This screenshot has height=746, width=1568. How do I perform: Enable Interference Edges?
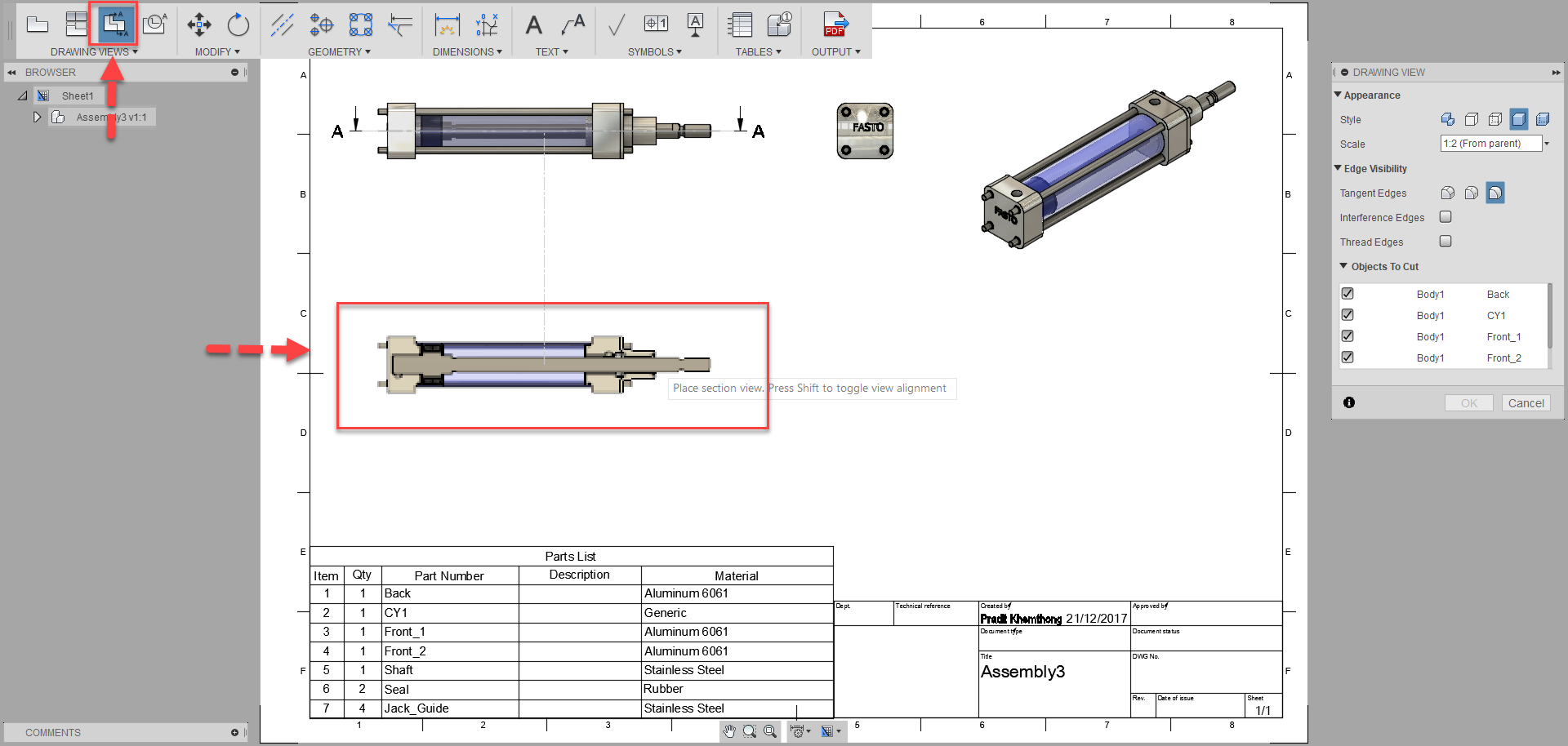[x=1445, y=217]
